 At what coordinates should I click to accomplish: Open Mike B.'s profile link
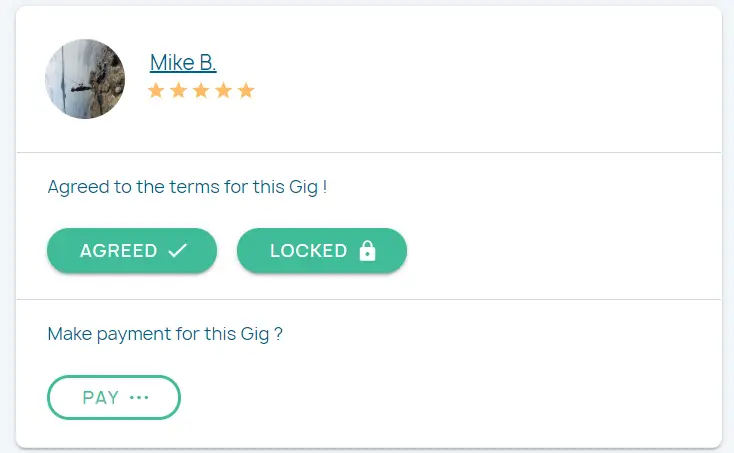pos(183,62)
